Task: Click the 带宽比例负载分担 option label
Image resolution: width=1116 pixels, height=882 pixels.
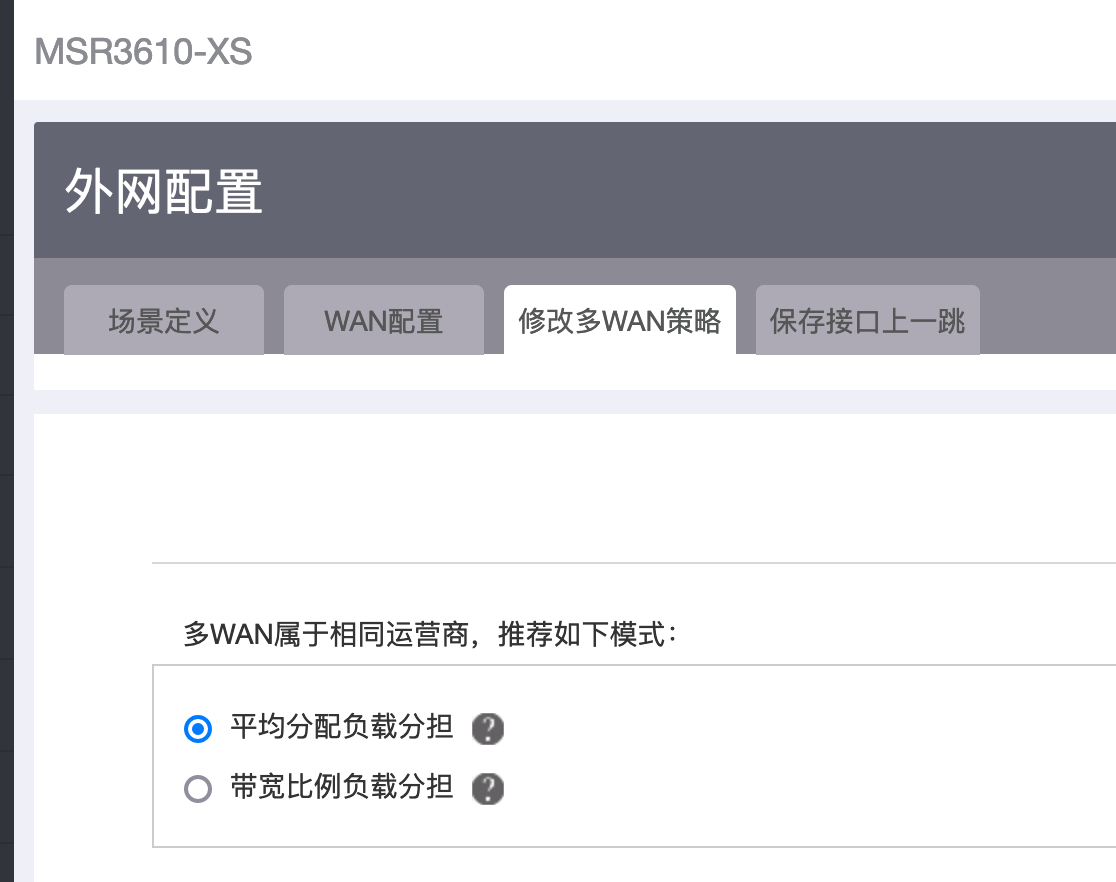Action: coord(342,788)
